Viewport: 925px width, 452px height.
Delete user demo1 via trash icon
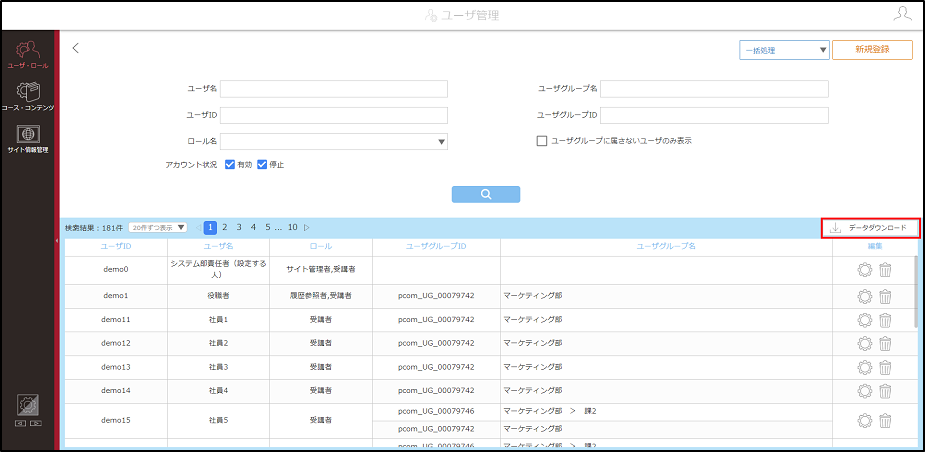point(885,296)
